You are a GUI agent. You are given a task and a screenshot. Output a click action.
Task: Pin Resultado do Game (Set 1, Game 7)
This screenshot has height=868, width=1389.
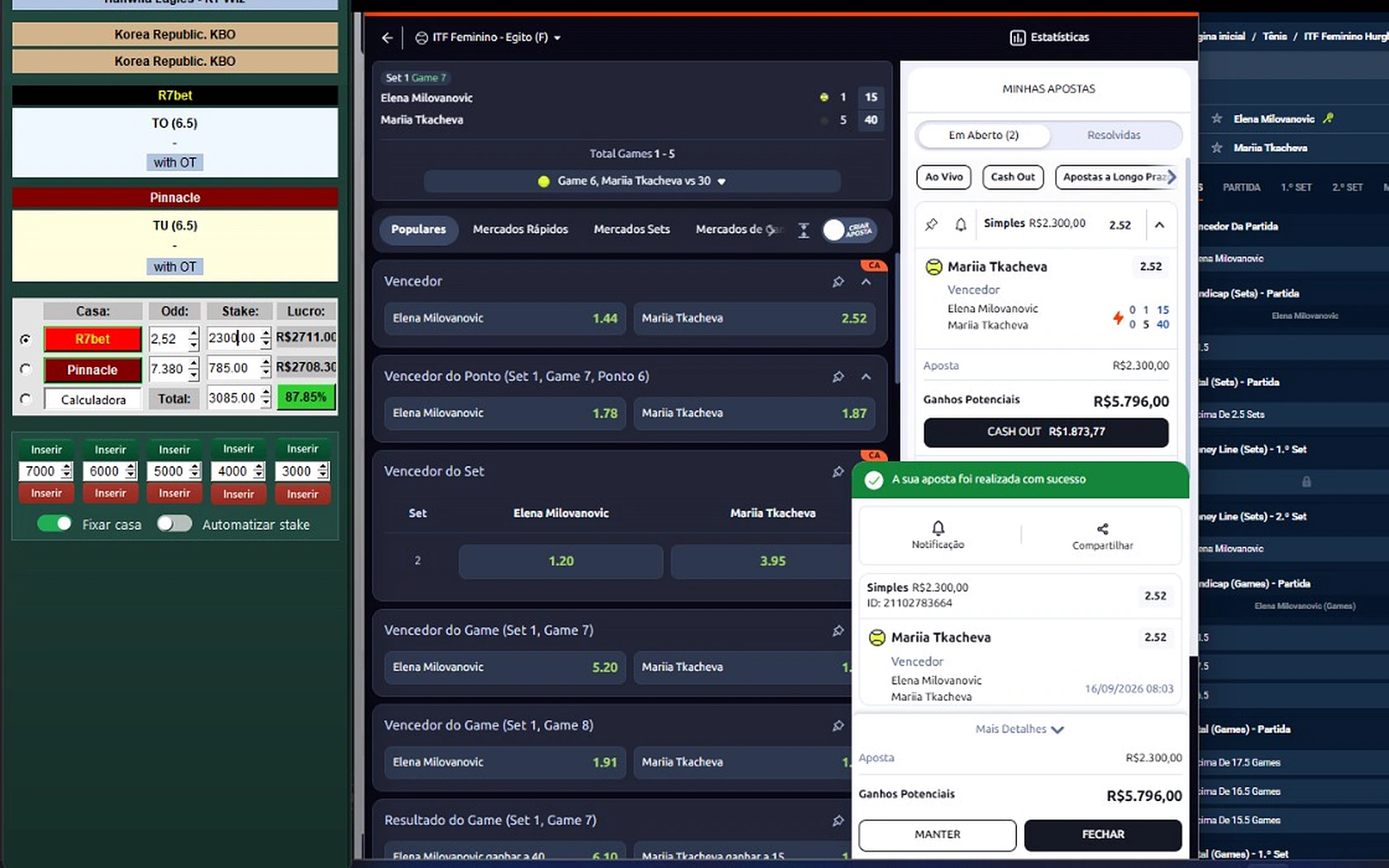(x=838, y=821)
